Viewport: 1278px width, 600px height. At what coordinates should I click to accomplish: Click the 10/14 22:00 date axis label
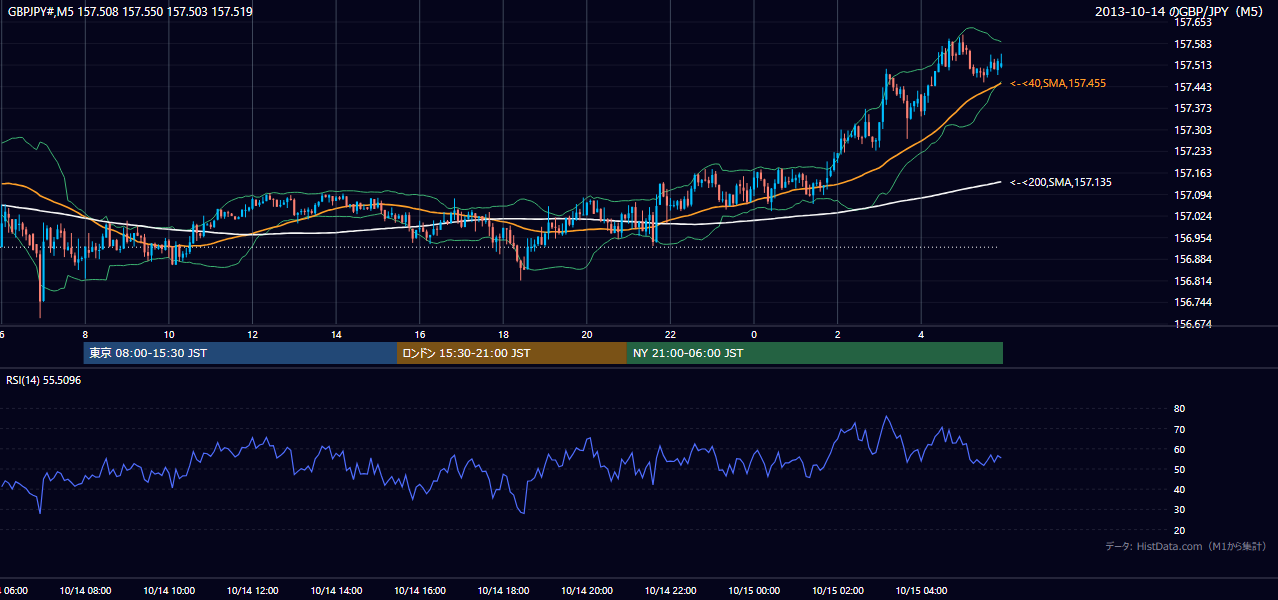click(x=670, y=590)
